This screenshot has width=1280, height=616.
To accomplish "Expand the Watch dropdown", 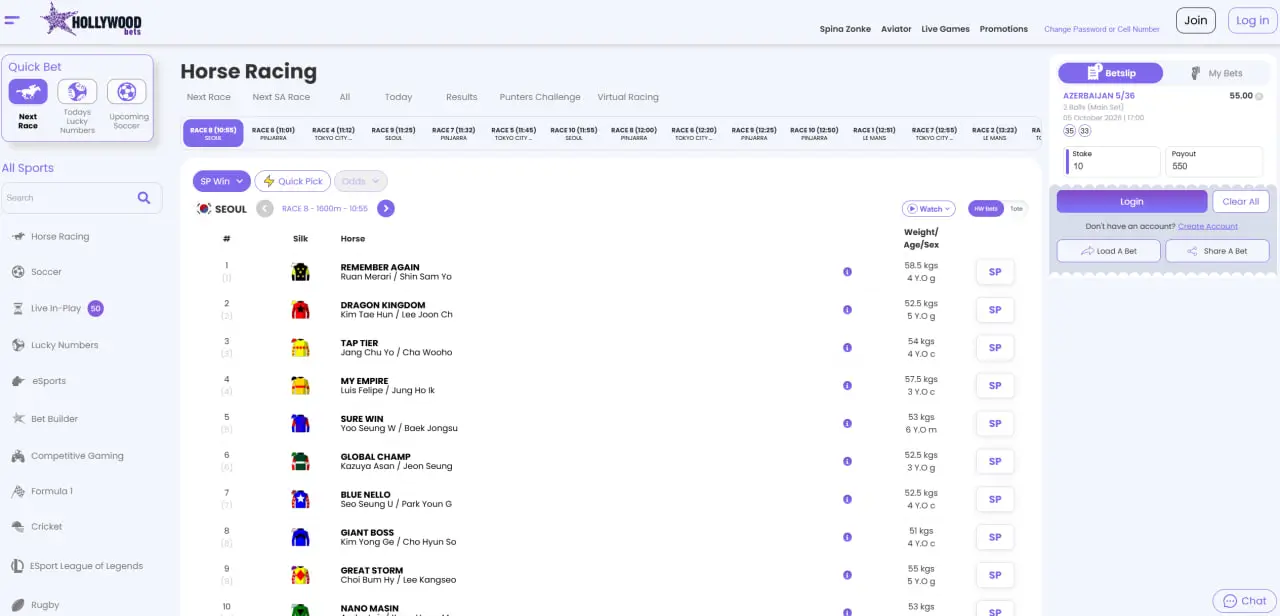I will (x=929, y=209).
